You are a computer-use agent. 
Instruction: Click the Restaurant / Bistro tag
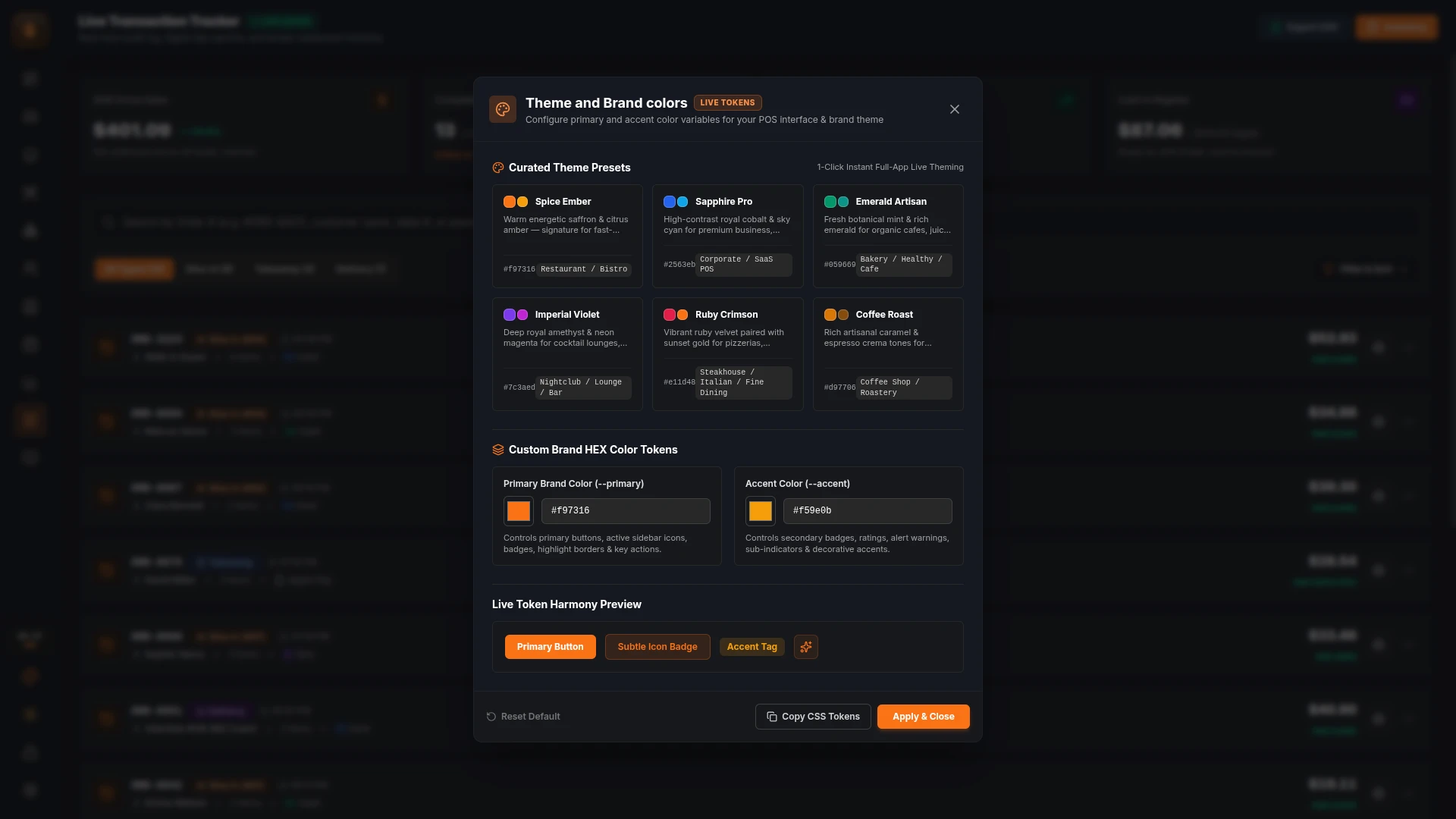point(584,269)
